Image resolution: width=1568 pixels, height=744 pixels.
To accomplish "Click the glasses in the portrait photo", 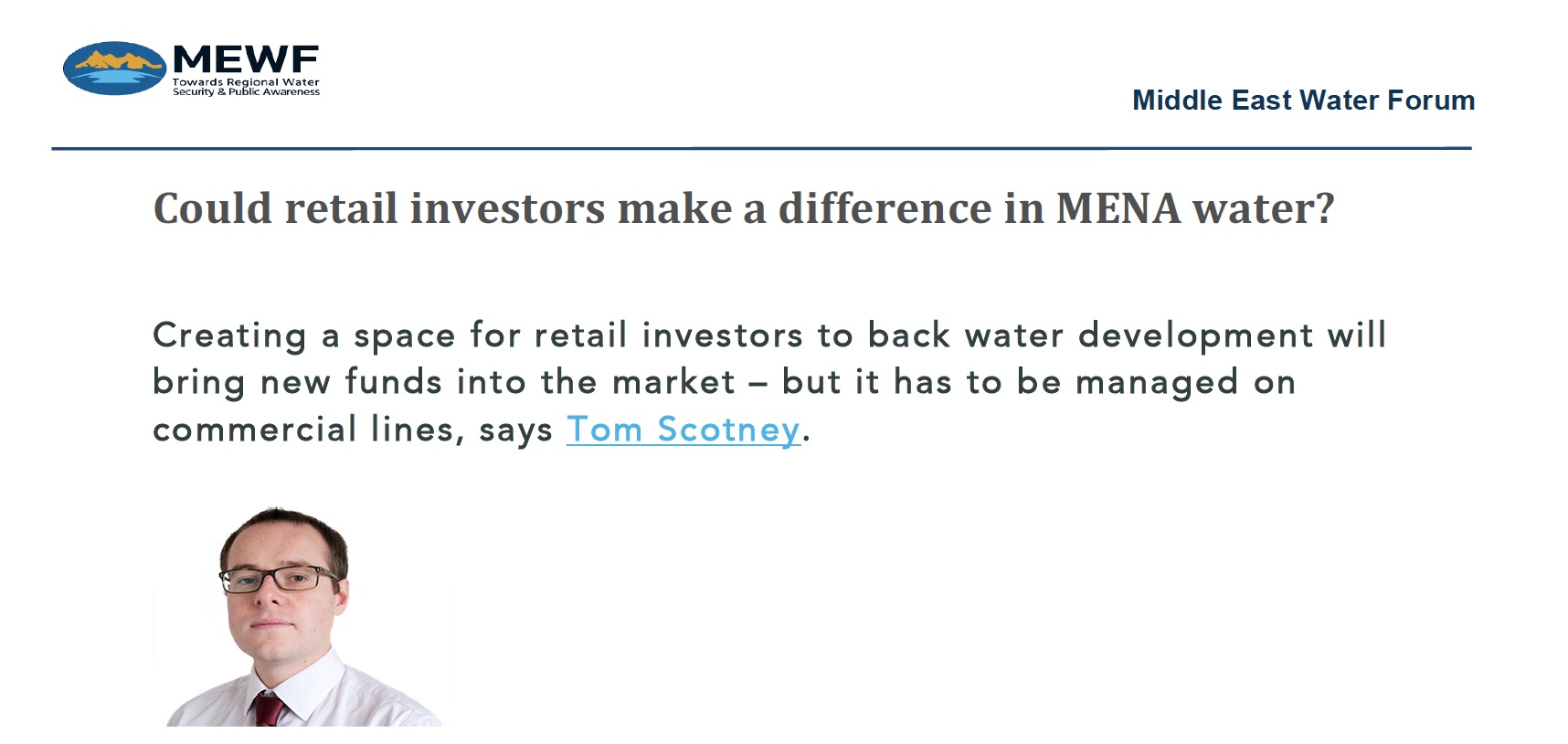I will [280, 579].
